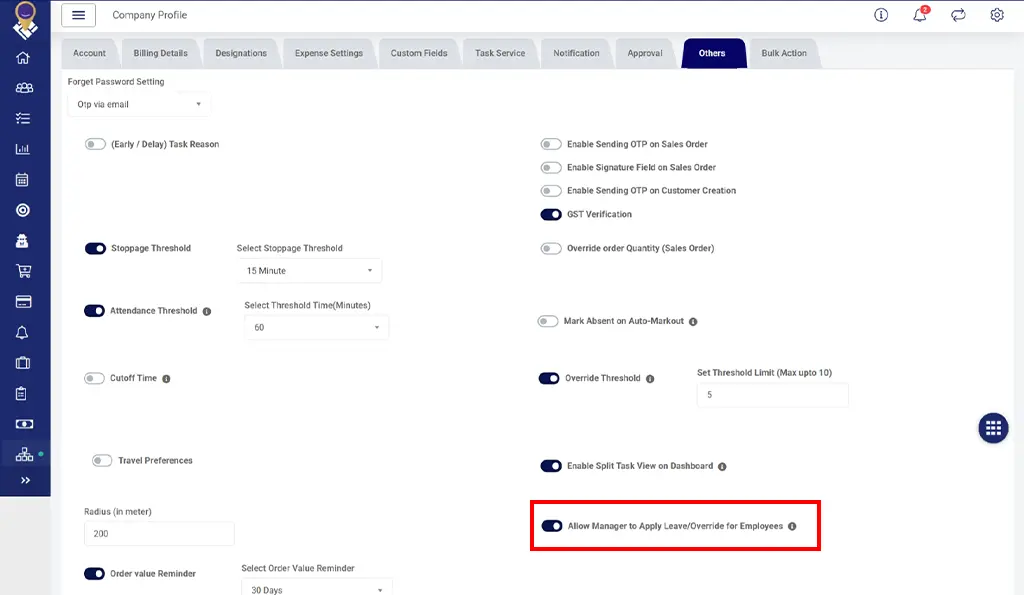1024x595 pixels.
Task: Open the Select Order Value Reminder dropdown
Action: point(316,588)
